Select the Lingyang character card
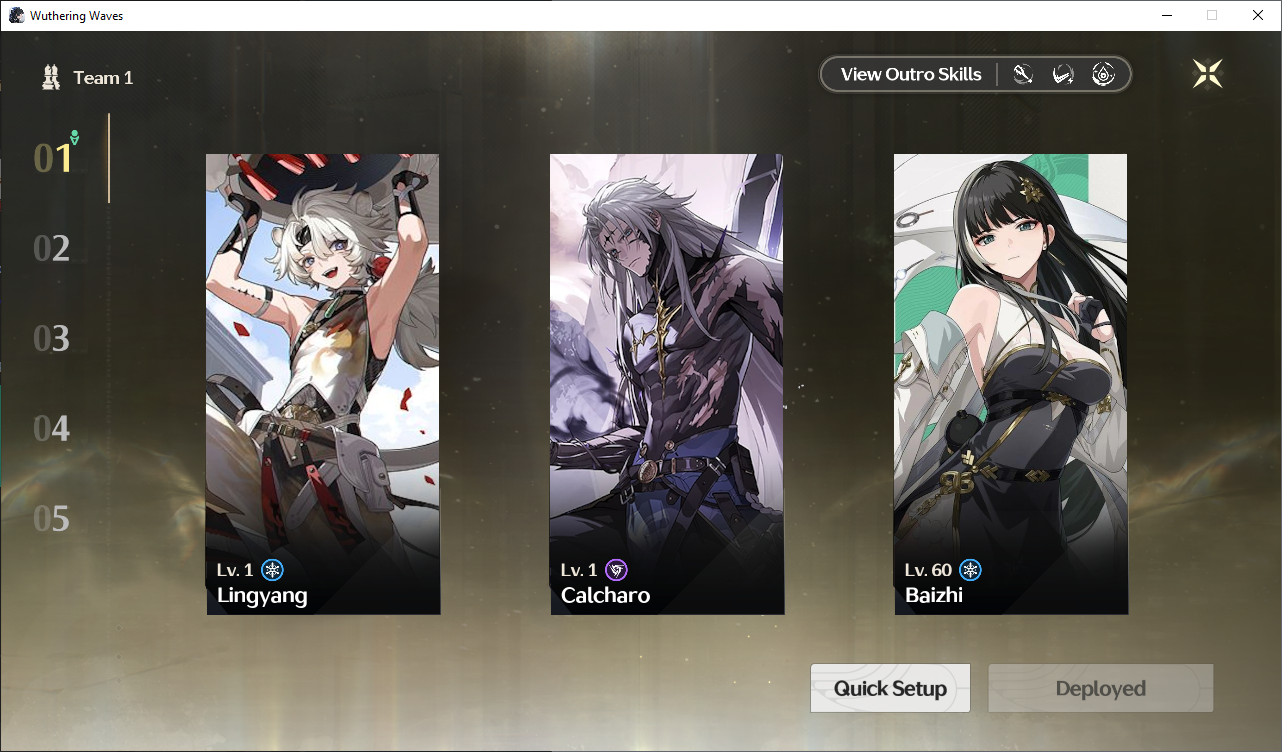Screen dimensions: 1288x752 (323, 384)
